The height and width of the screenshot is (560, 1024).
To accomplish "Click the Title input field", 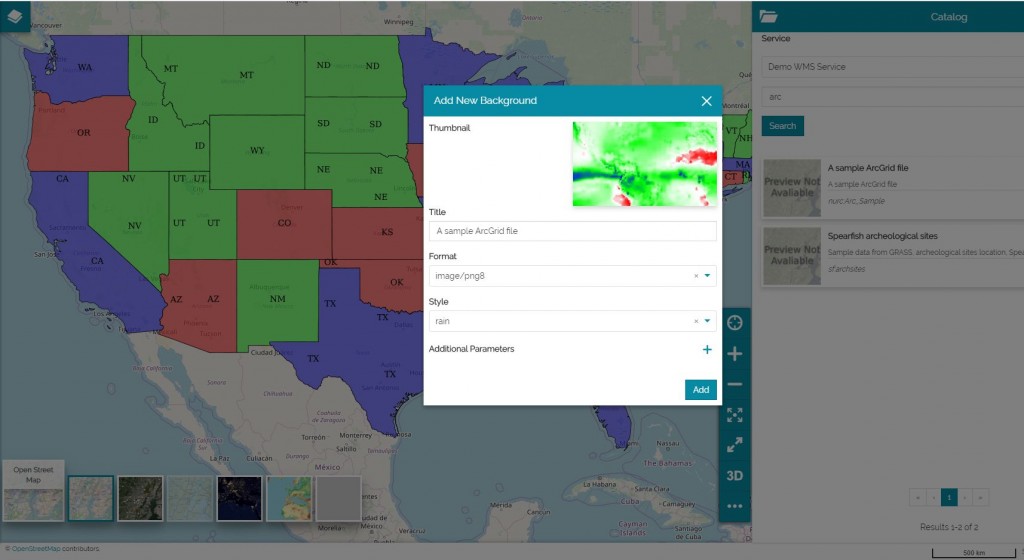I will coord(572,231).
